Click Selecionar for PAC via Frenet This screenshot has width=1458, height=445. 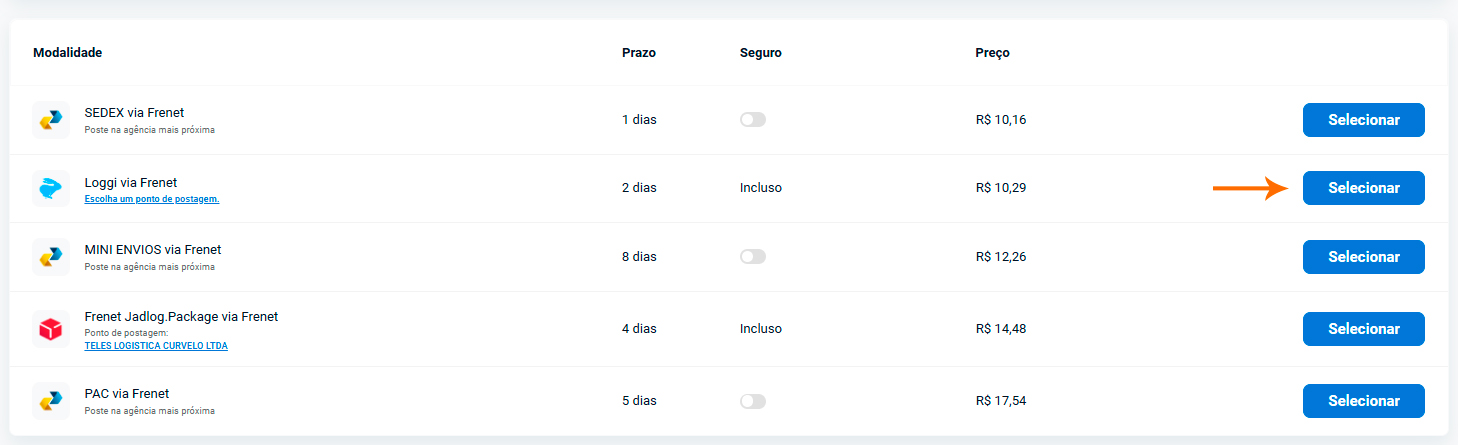coord(1363,401)
